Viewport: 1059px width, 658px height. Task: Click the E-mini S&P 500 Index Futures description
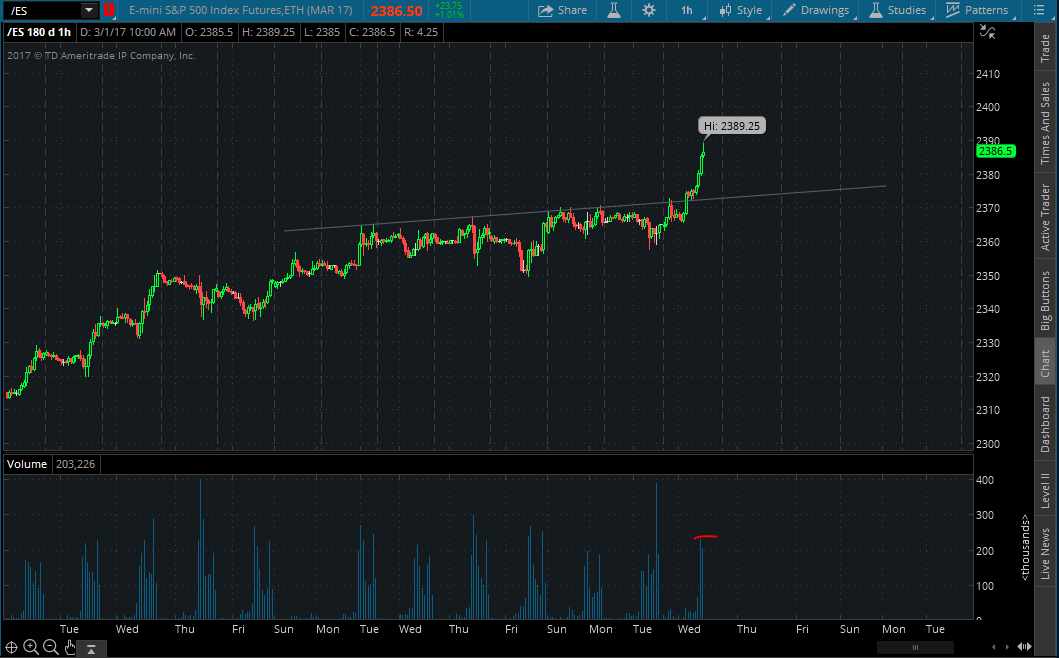point(240,10)
